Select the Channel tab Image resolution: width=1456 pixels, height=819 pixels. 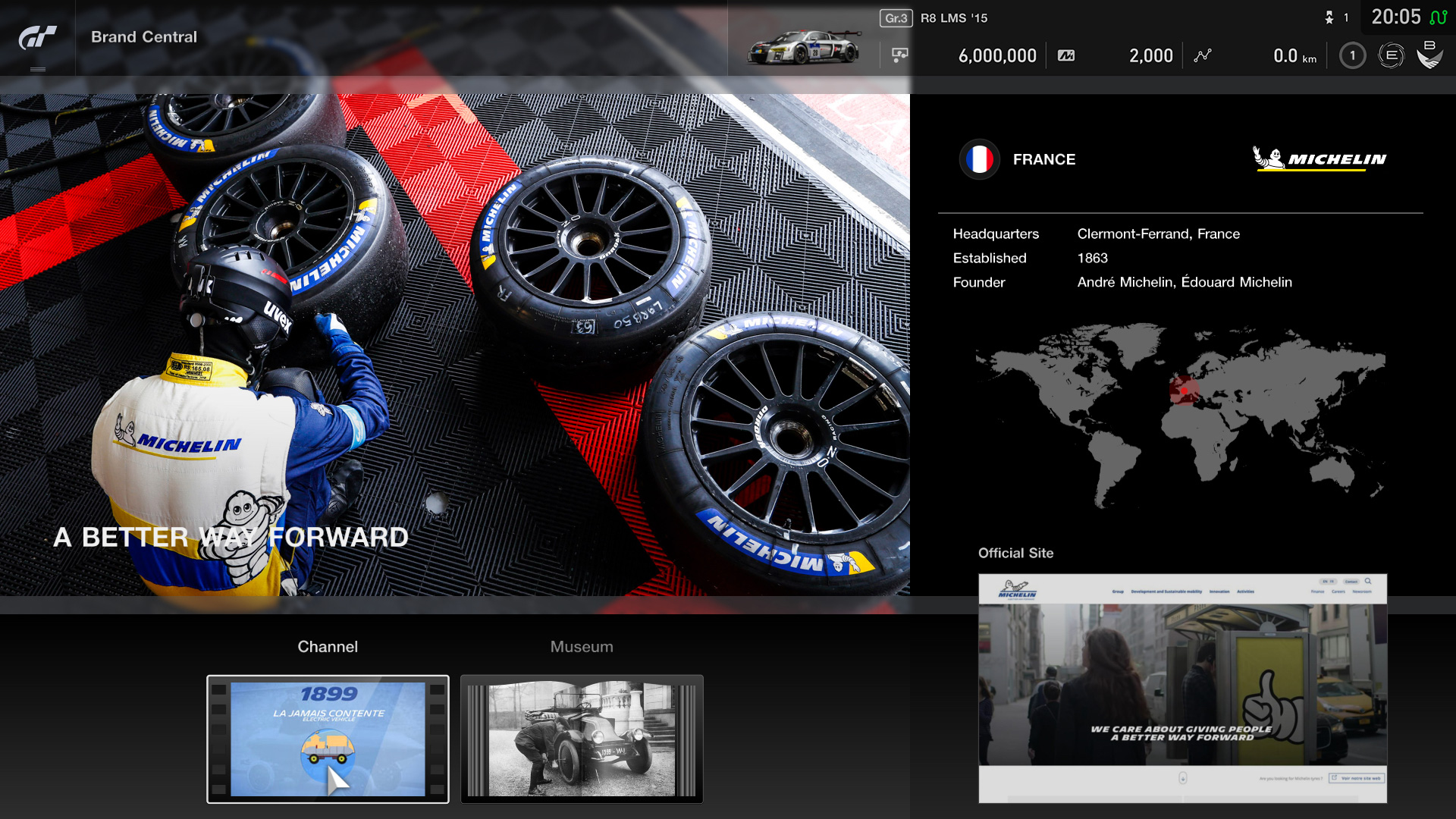point(328,647)
